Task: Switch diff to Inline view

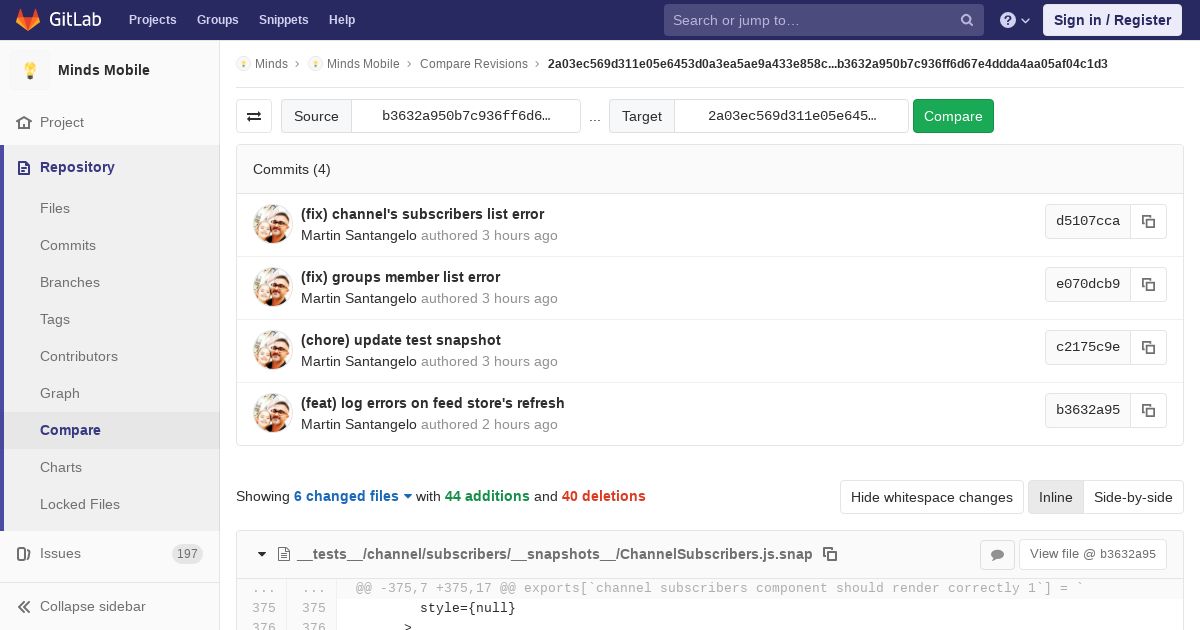Action: point(1055,497)
